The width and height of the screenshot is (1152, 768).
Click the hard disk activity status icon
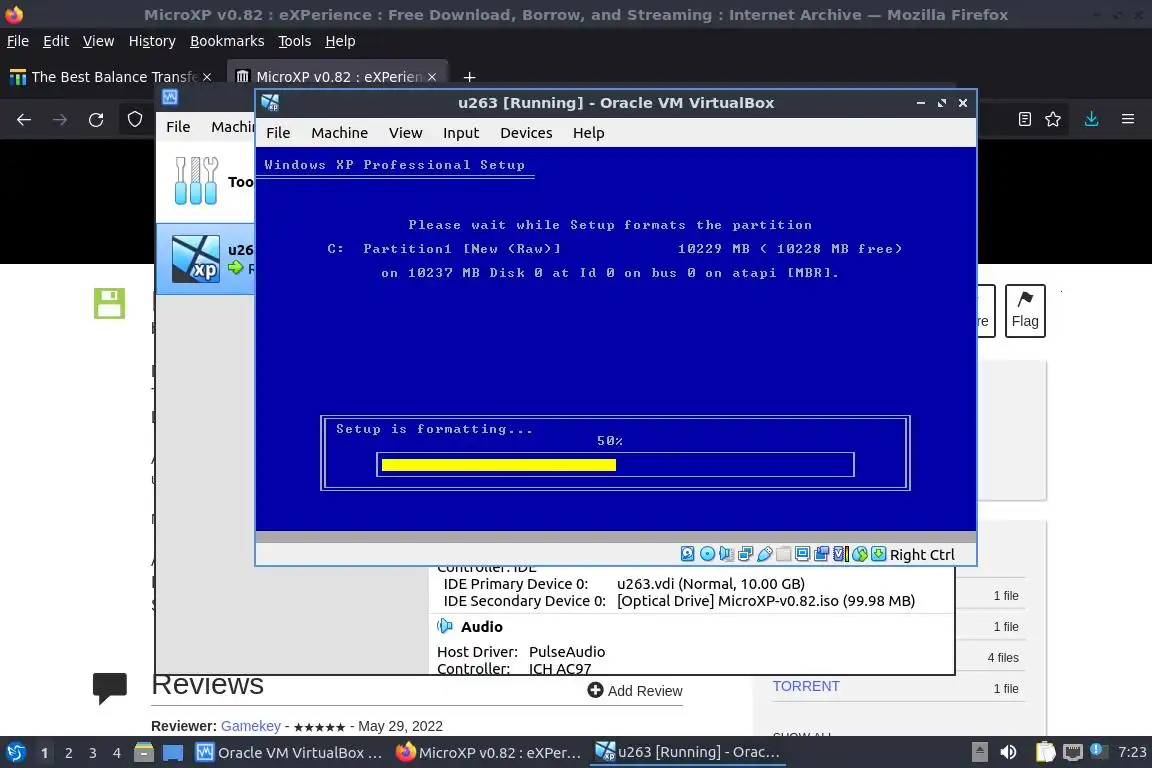[x=688, y=554]
